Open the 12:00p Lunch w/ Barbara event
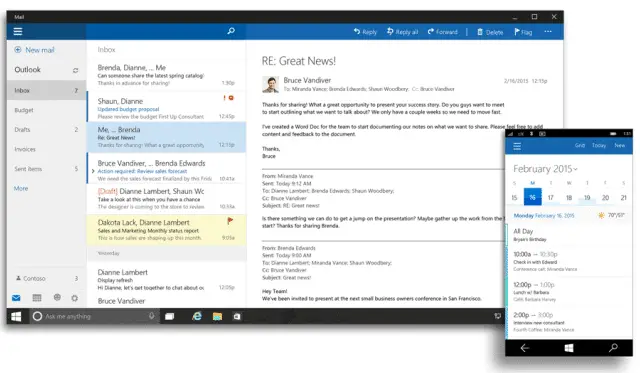 [x=569, y=292]
